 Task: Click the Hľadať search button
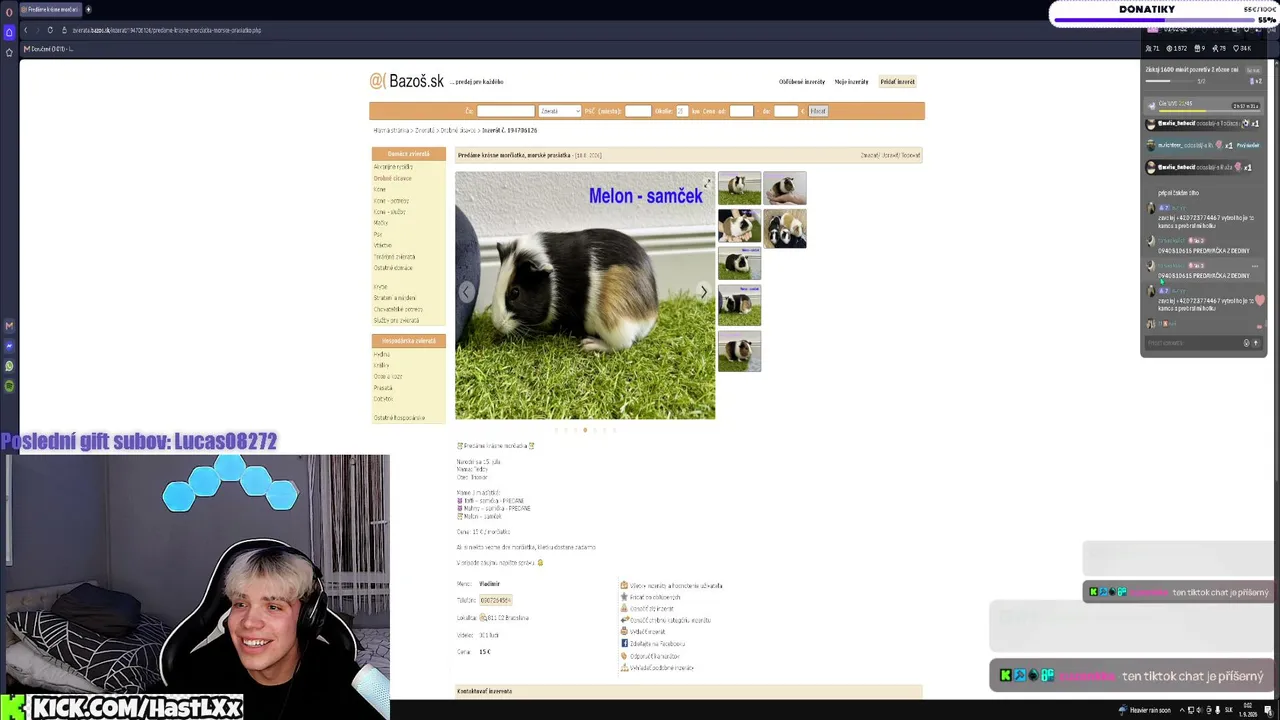pos(818,111)
